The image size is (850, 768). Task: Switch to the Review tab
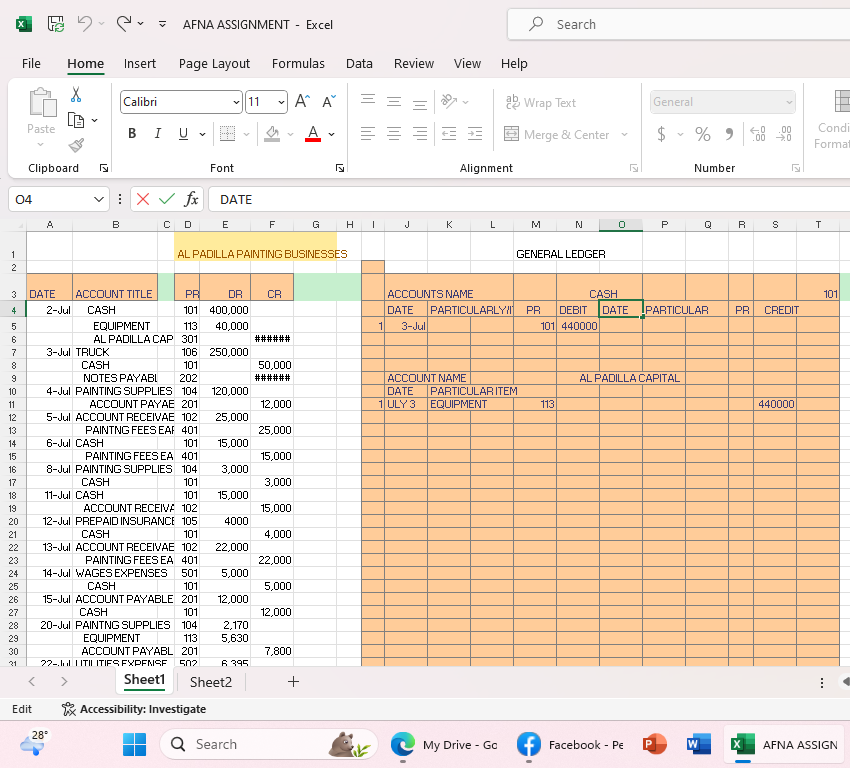pos(414,63)
